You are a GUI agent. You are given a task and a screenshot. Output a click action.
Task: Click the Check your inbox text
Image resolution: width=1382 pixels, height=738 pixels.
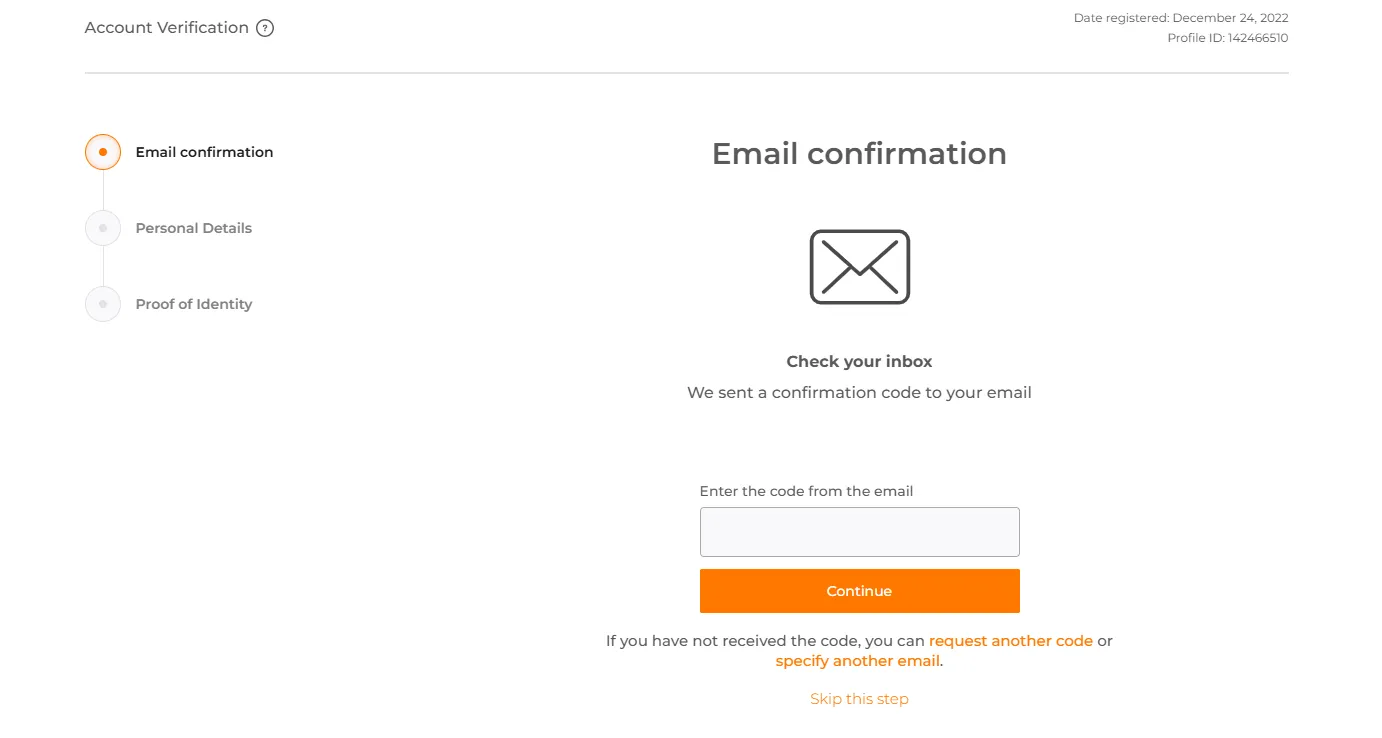[x=859, y=361]
